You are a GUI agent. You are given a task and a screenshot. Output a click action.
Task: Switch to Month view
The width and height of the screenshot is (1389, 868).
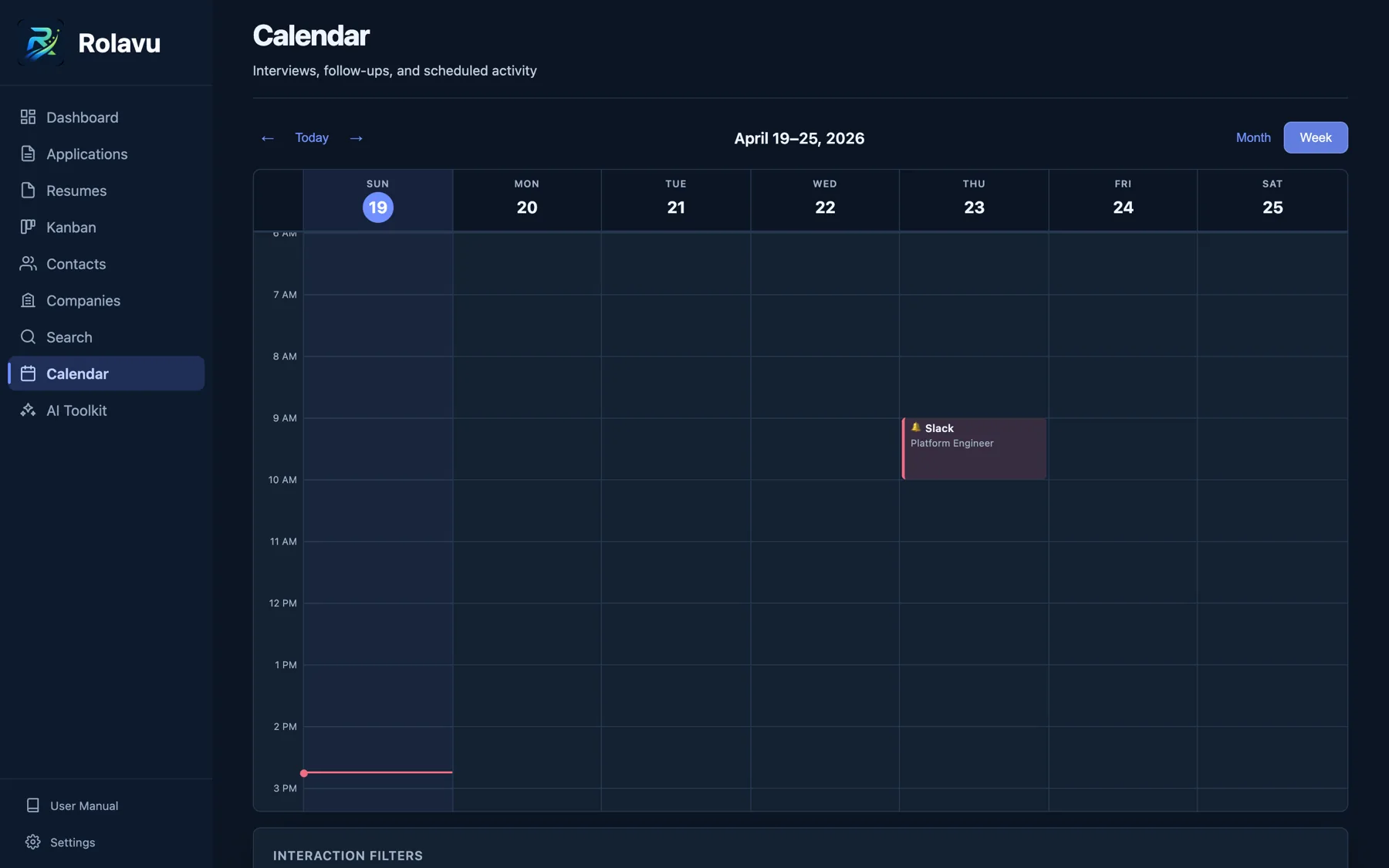(x=1252, y=137)
